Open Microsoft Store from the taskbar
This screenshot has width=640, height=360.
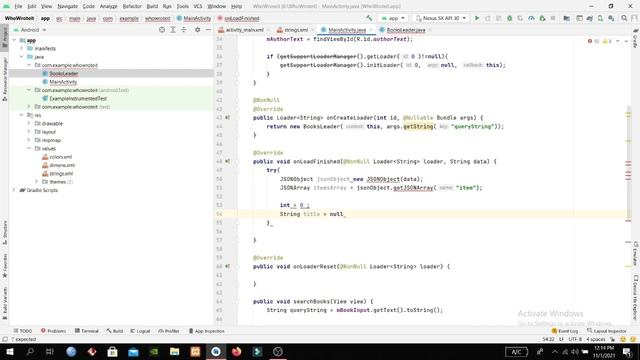[113, 351]
